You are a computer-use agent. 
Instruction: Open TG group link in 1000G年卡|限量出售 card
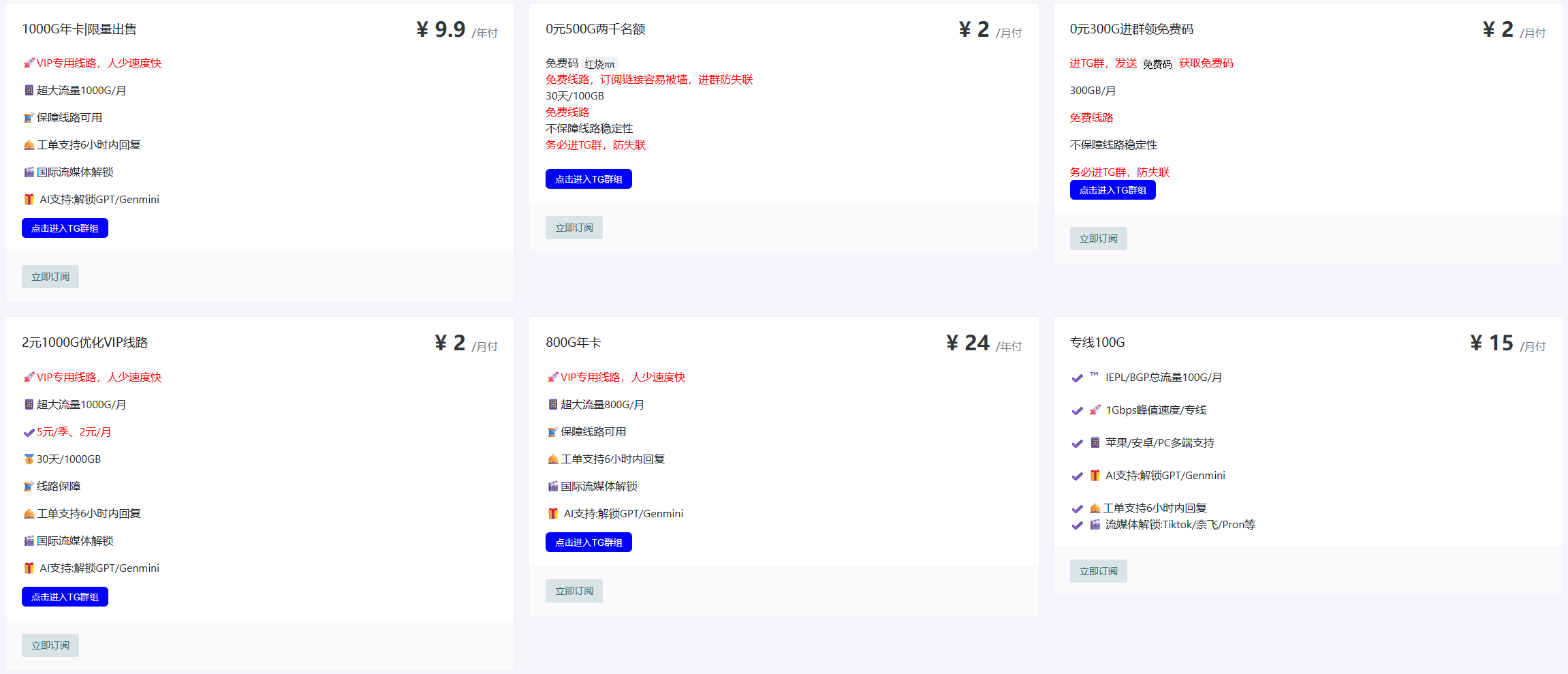(x=65, y=228)
